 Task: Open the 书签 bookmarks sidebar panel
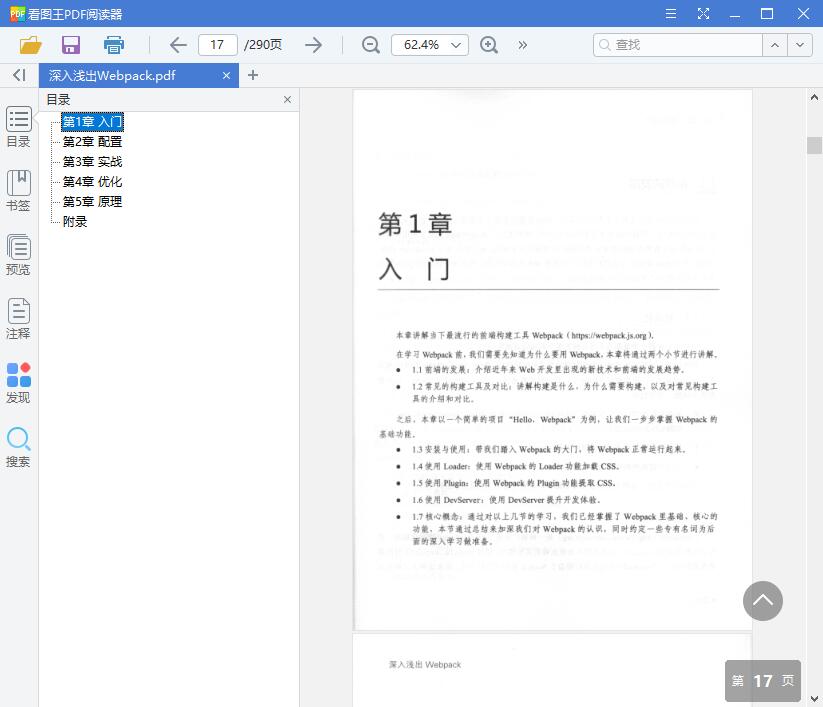coord(18,191)
